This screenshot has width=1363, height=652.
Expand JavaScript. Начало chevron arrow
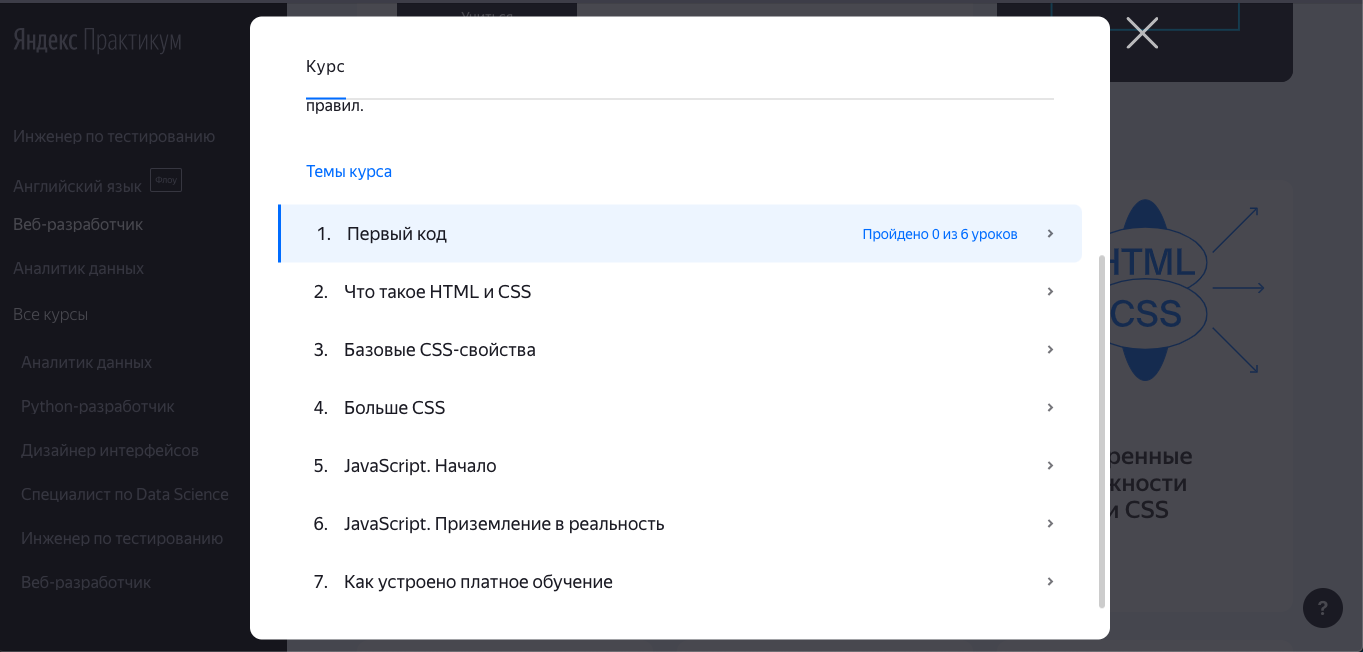coord(1050,466)
